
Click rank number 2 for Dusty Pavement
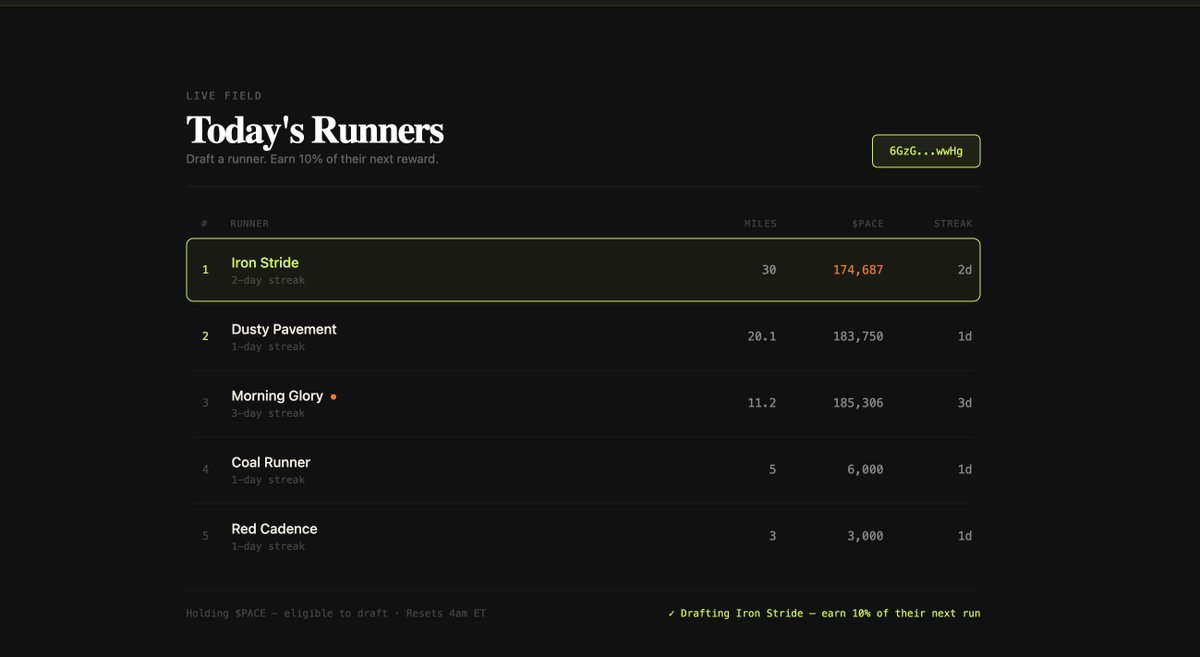click(x=206, y=337)
